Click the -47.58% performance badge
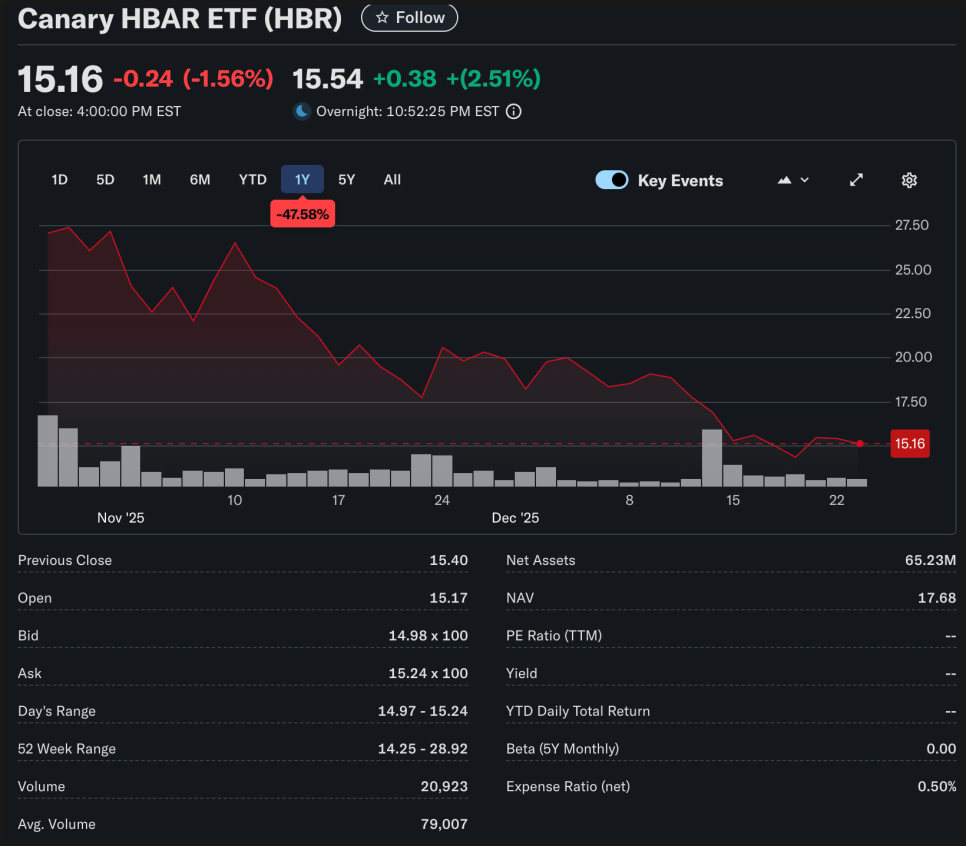This screenshot has width=966, height=846. (x=302, y=214)
